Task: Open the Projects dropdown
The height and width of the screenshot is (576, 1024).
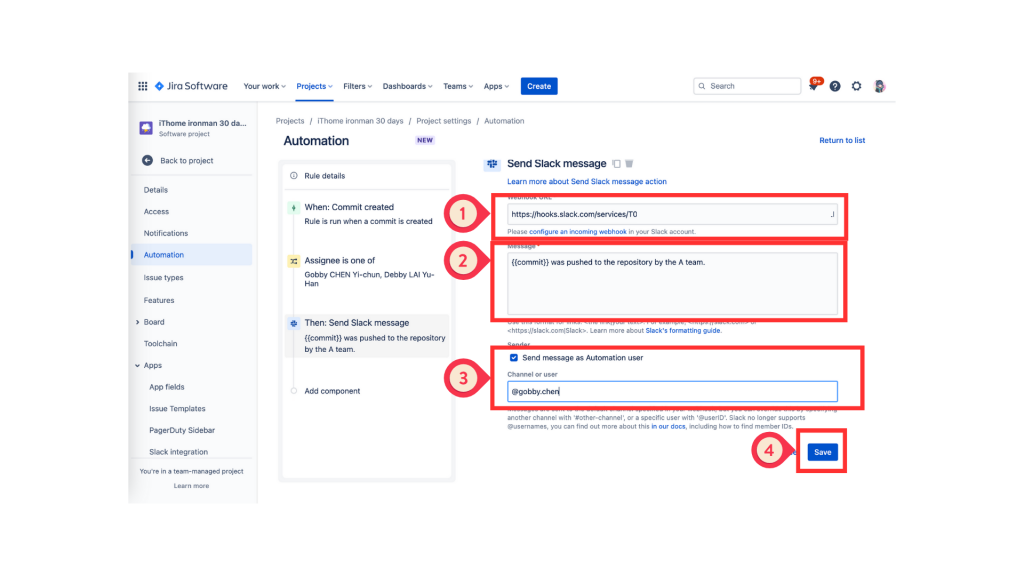Action: coord(314,86)
